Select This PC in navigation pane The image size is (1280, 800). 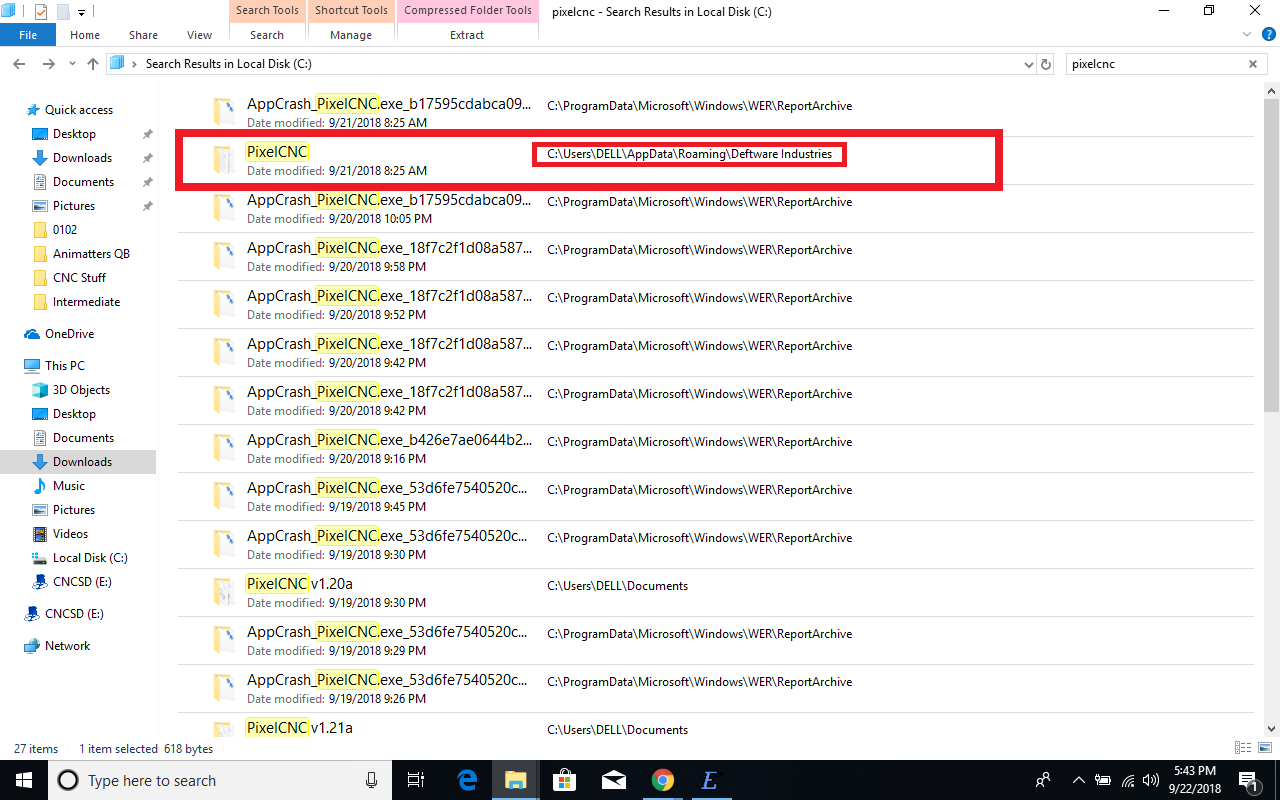coord(64,366)
